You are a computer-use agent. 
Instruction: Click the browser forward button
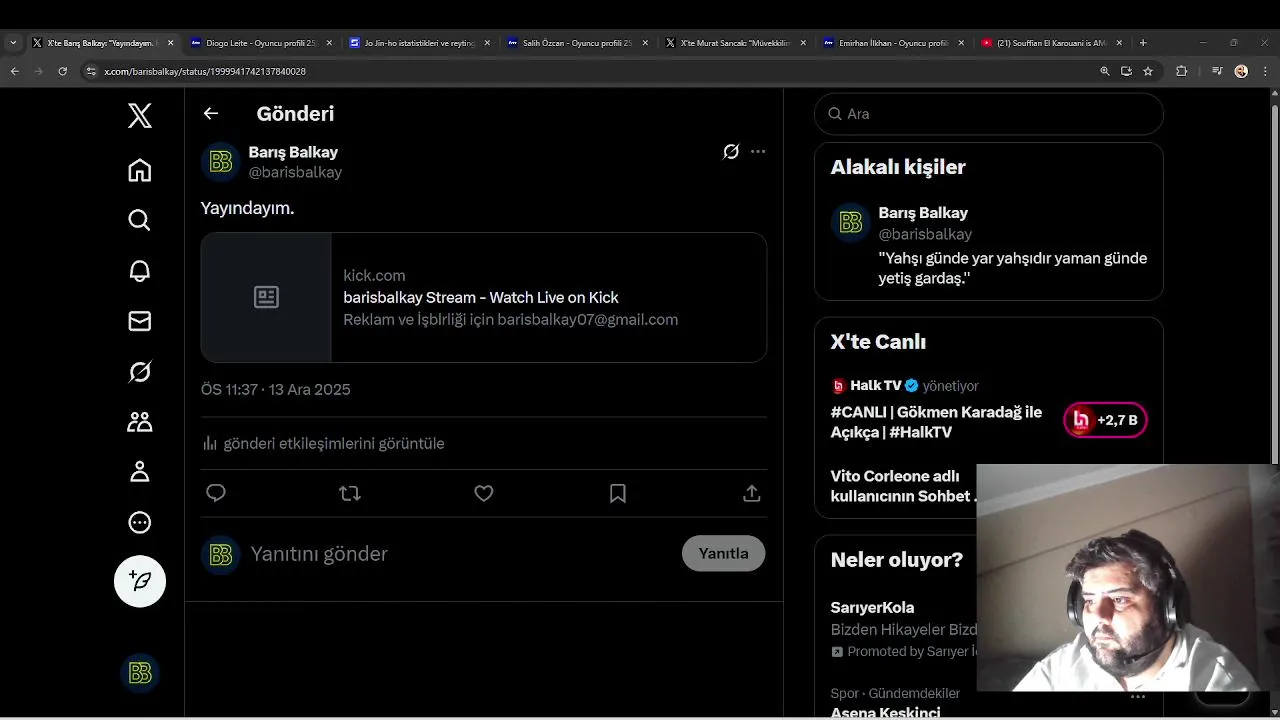38,71
